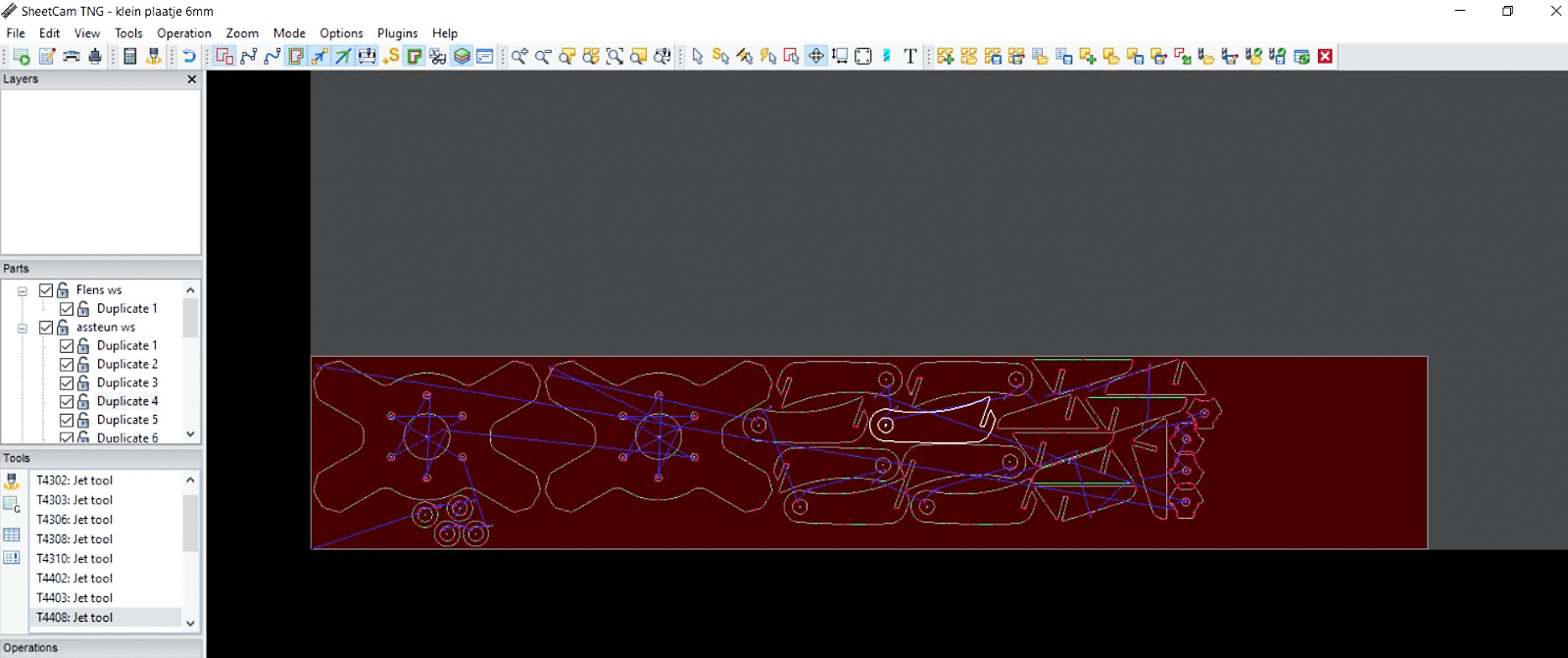Click the print icon in the toolbar
Screen dimensions: 1568x658
[x=95, y=57]
